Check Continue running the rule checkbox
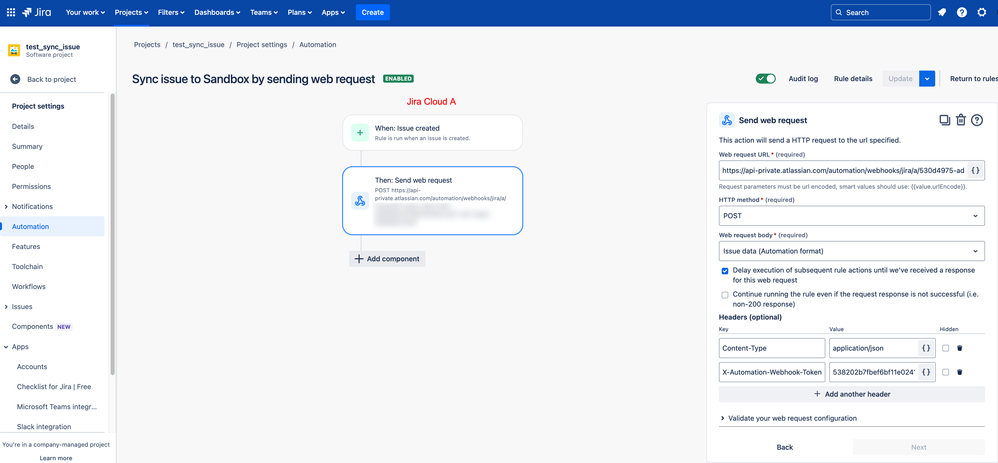998x463 pixels. (x=725, y=295)
